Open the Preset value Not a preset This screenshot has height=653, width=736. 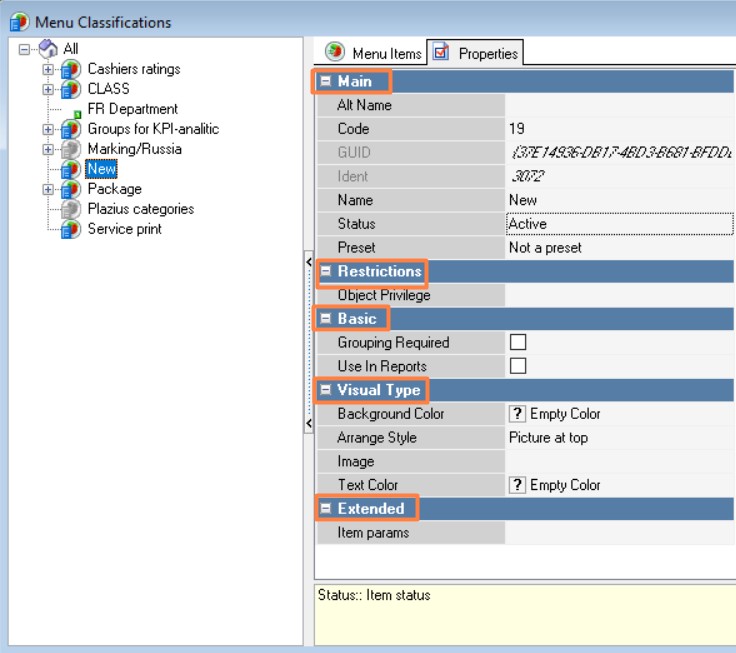tap(620, 247)
